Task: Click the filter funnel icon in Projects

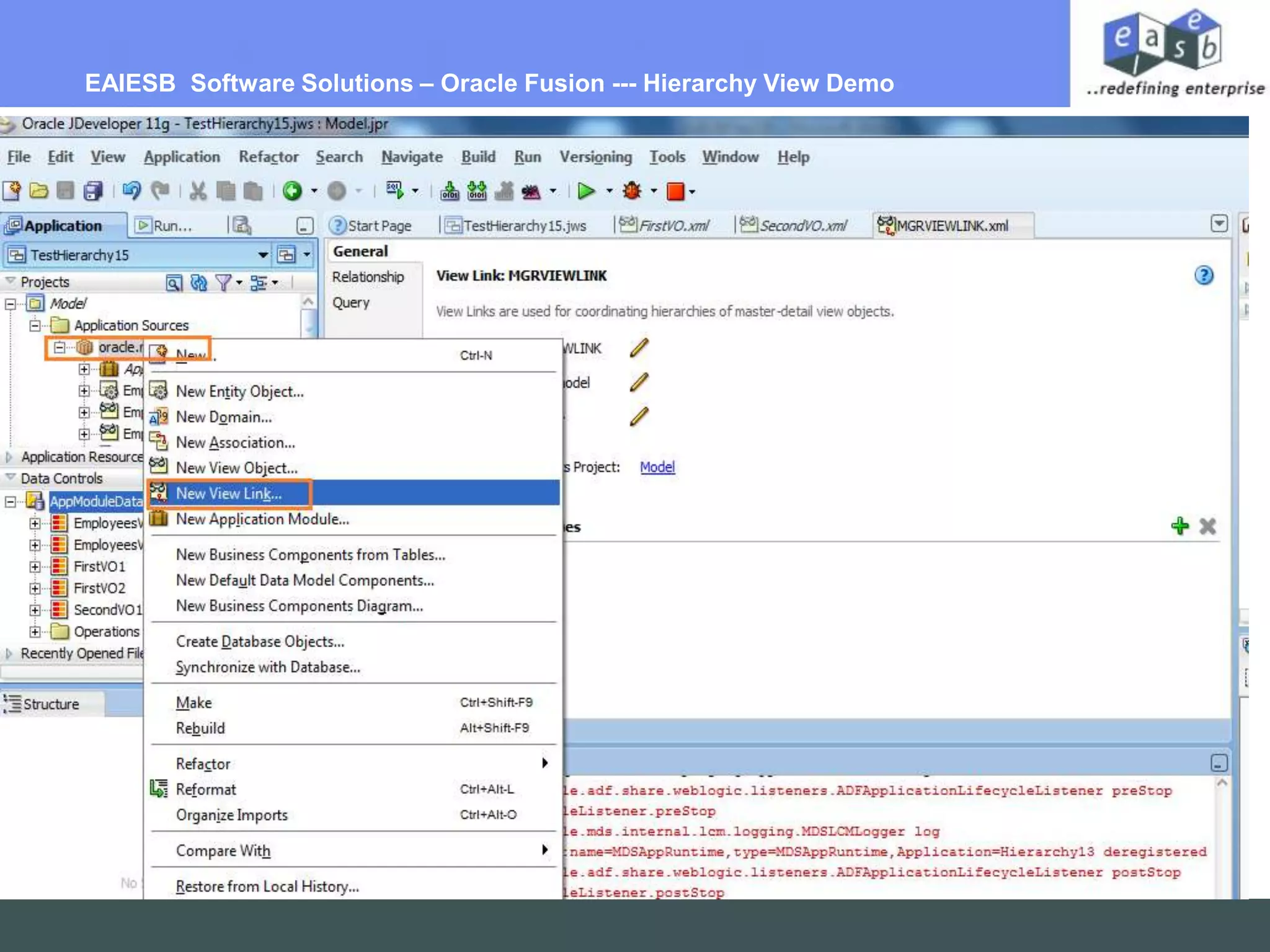Action: point(223,283)
